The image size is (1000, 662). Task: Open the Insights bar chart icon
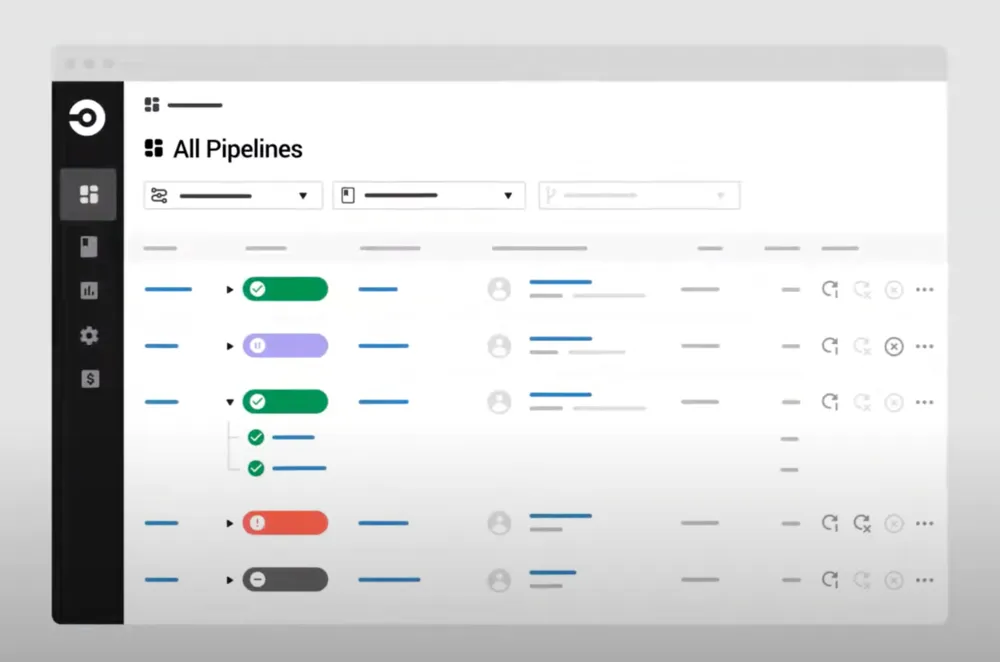89,291
